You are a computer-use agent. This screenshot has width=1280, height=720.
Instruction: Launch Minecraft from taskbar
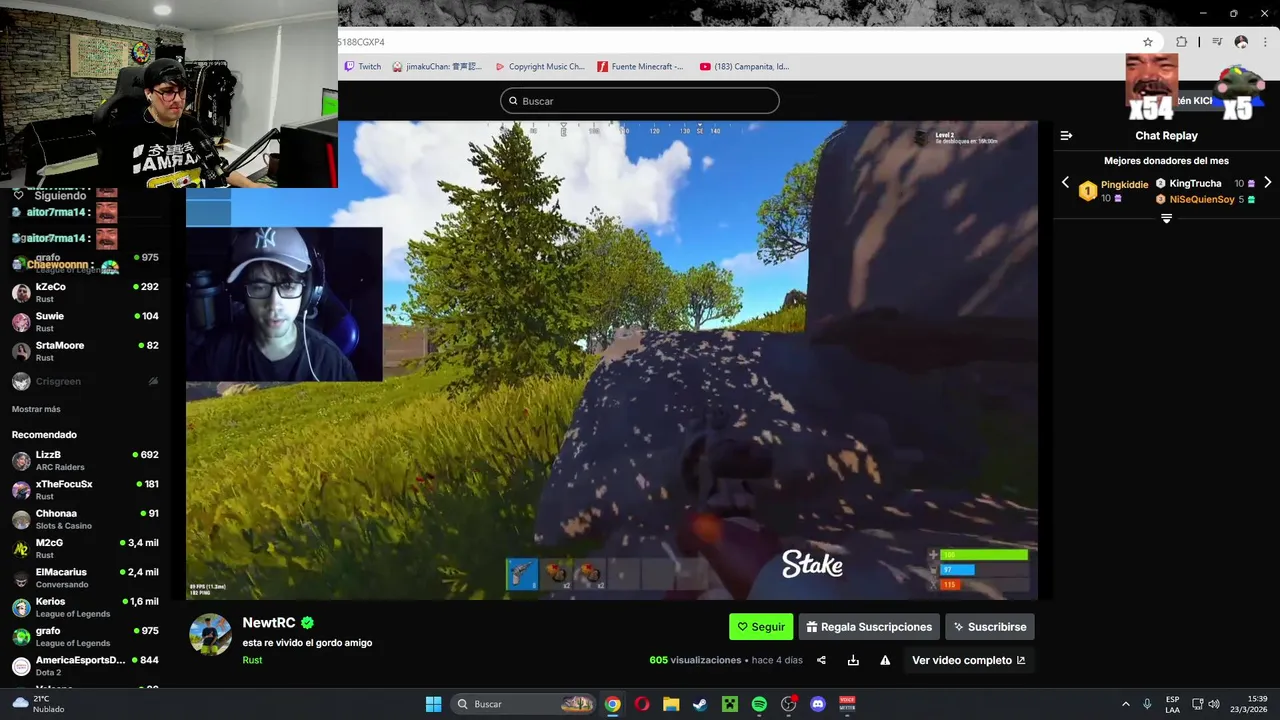point(730,704)
